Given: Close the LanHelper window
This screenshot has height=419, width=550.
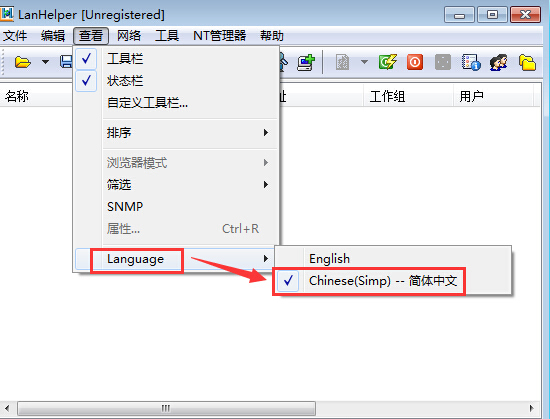Looking at the screenshot, I should tap(525, 15).
